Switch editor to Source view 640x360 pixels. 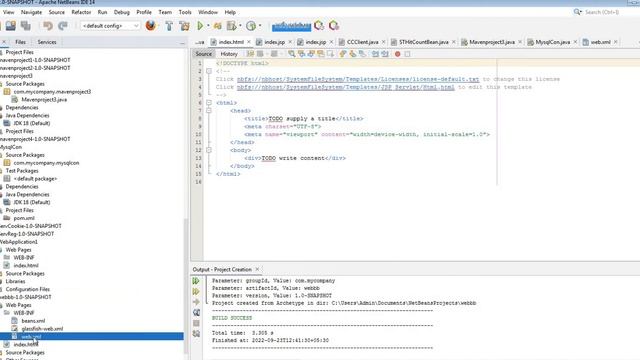[203, 54]
